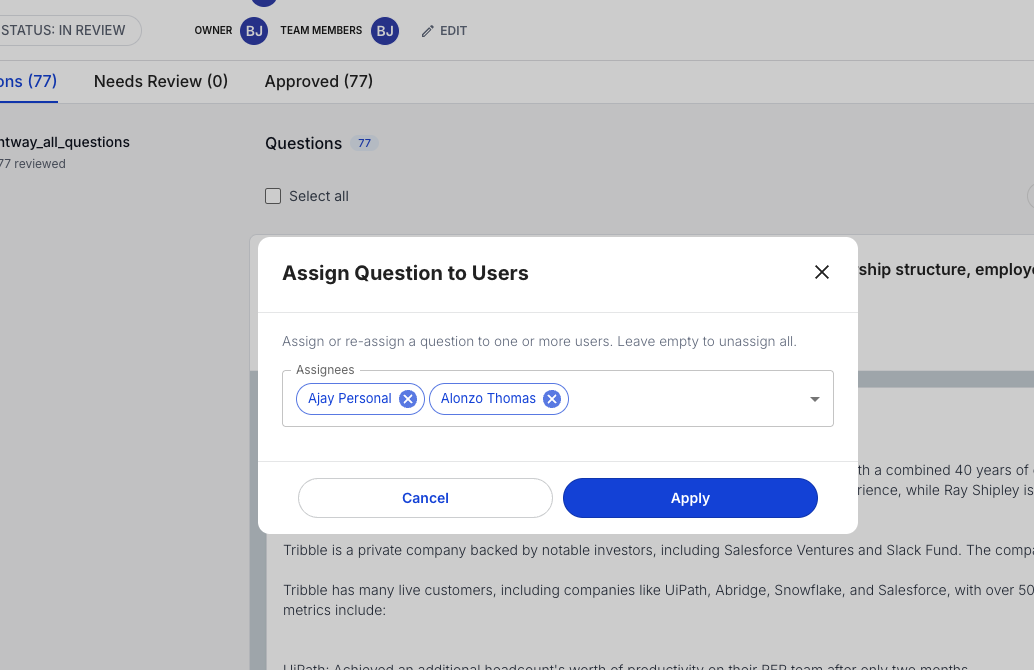The height and width of the screenshot is (670, 1034).
Task: Click the Edit pencil icon
Action: (444, 30)
